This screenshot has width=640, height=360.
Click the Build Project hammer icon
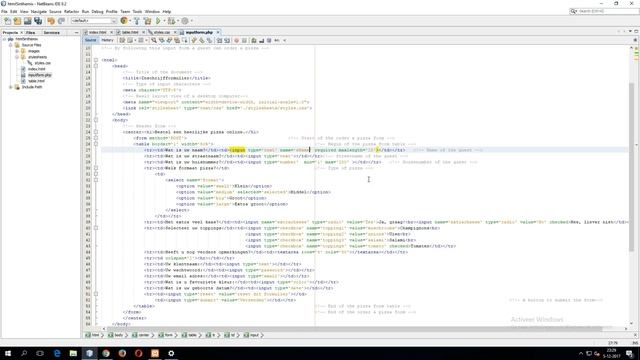[137, 21]
